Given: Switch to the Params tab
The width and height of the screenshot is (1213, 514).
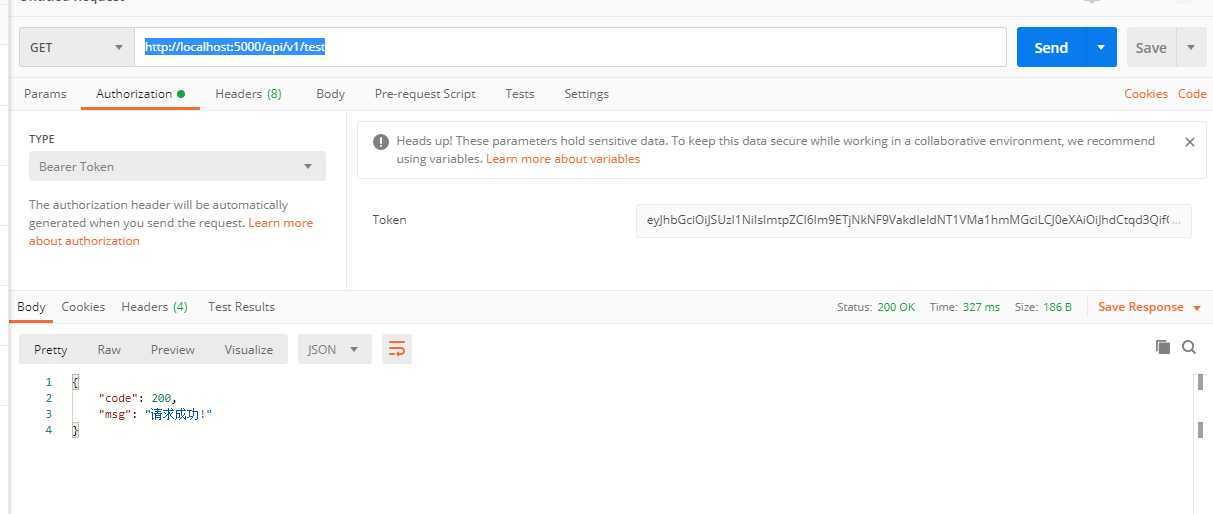Looking at the screenshot, I should click(45, 94).
